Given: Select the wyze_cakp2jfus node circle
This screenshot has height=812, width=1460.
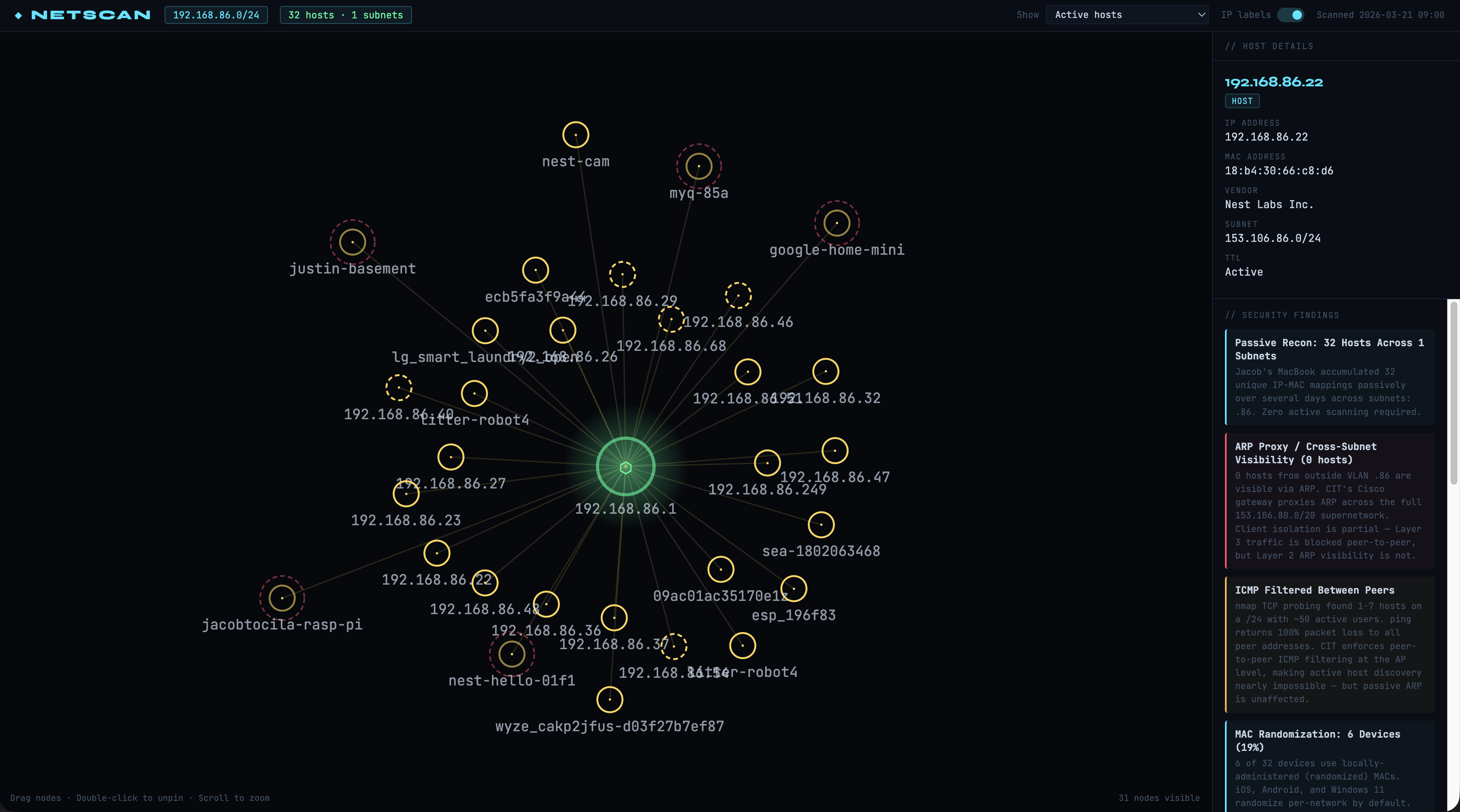Looking at the screenshot, I should click(609, 699).
